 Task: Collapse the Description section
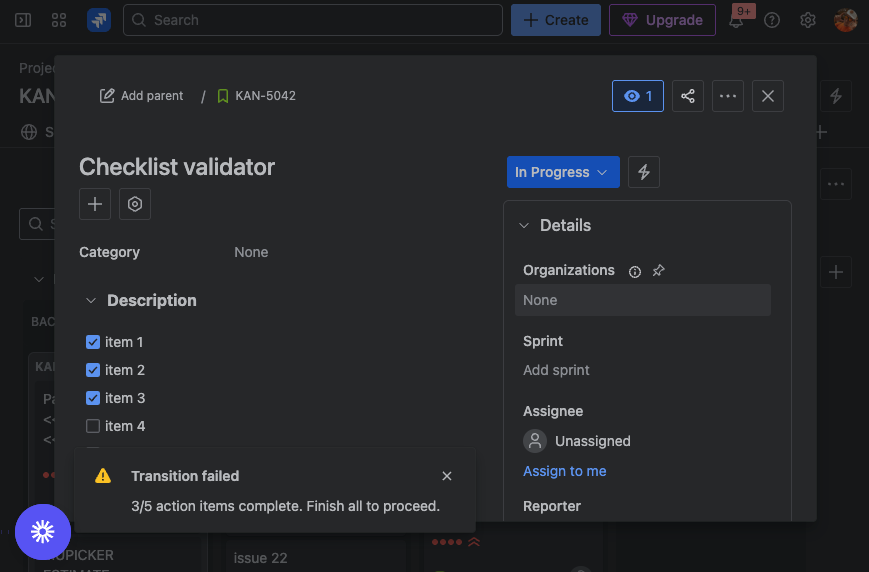(91, 301)
